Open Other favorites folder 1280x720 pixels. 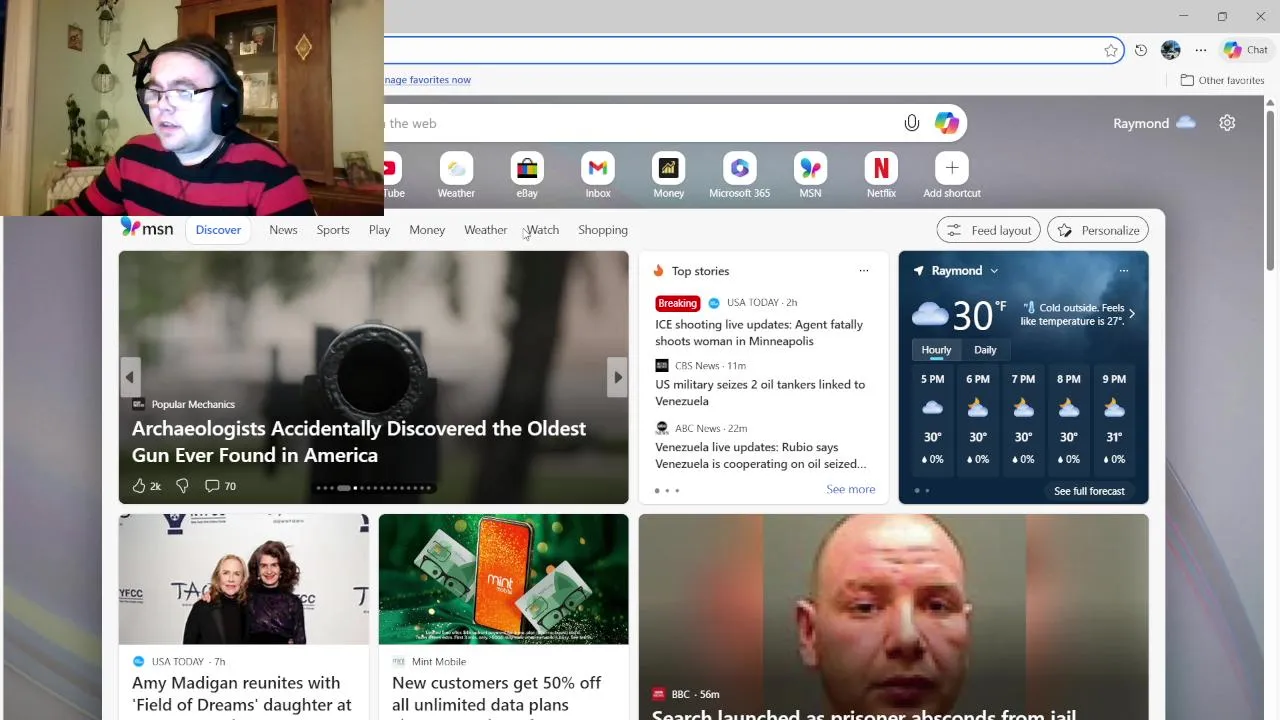[1222, 80]
